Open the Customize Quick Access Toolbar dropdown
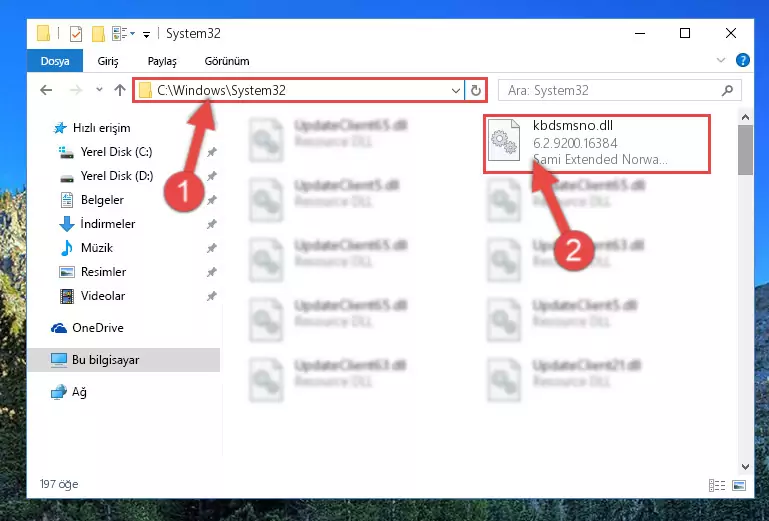Viewport: 769px width, 521px height. coord(146,34)
